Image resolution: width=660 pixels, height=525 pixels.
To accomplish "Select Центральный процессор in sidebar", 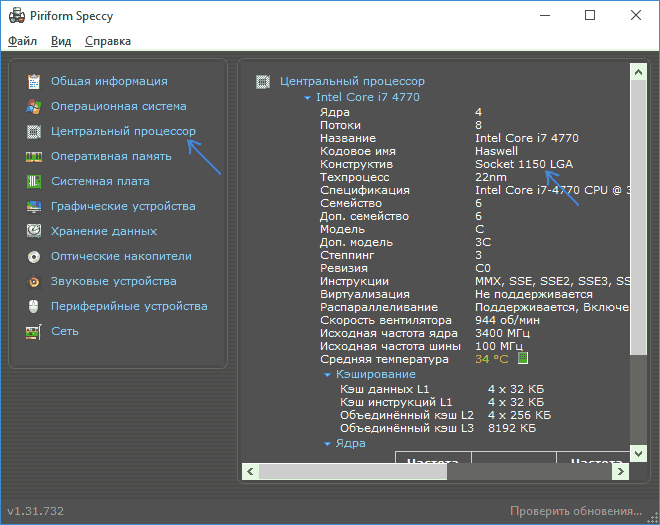I will pyautogui.click(x=123, y=131).
